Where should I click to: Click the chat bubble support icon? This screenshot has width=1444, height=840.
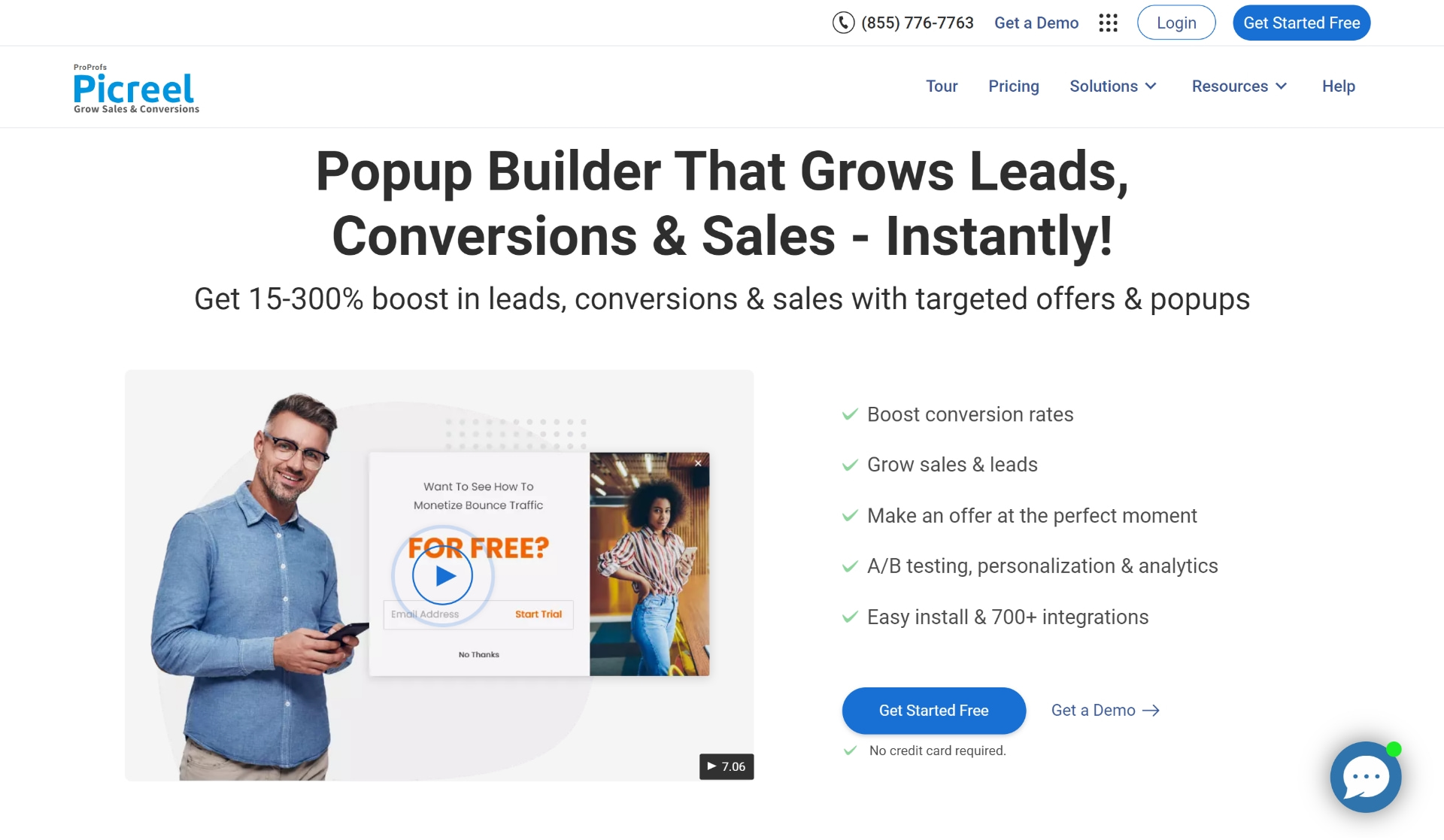tap(1366, 775)
